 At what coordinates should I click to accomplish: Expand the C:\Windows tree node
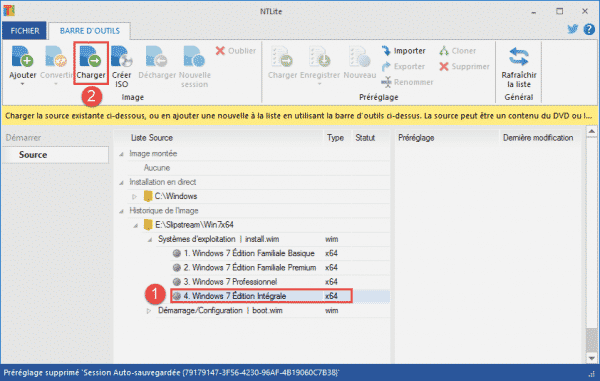pyautogui.click(x=134, y=197)
